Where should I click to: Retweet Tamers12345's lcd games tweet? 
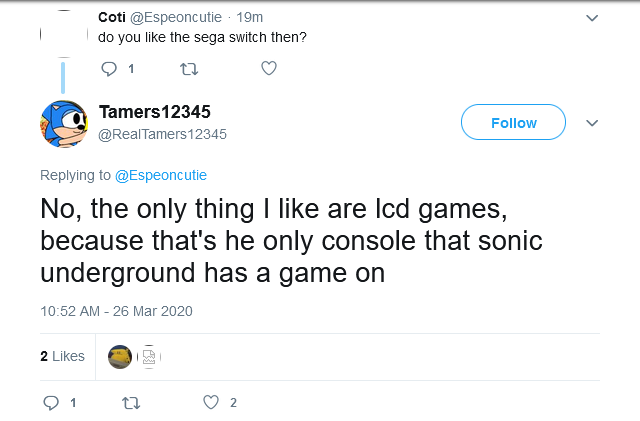pyautogui.click(x=130, y=403)
